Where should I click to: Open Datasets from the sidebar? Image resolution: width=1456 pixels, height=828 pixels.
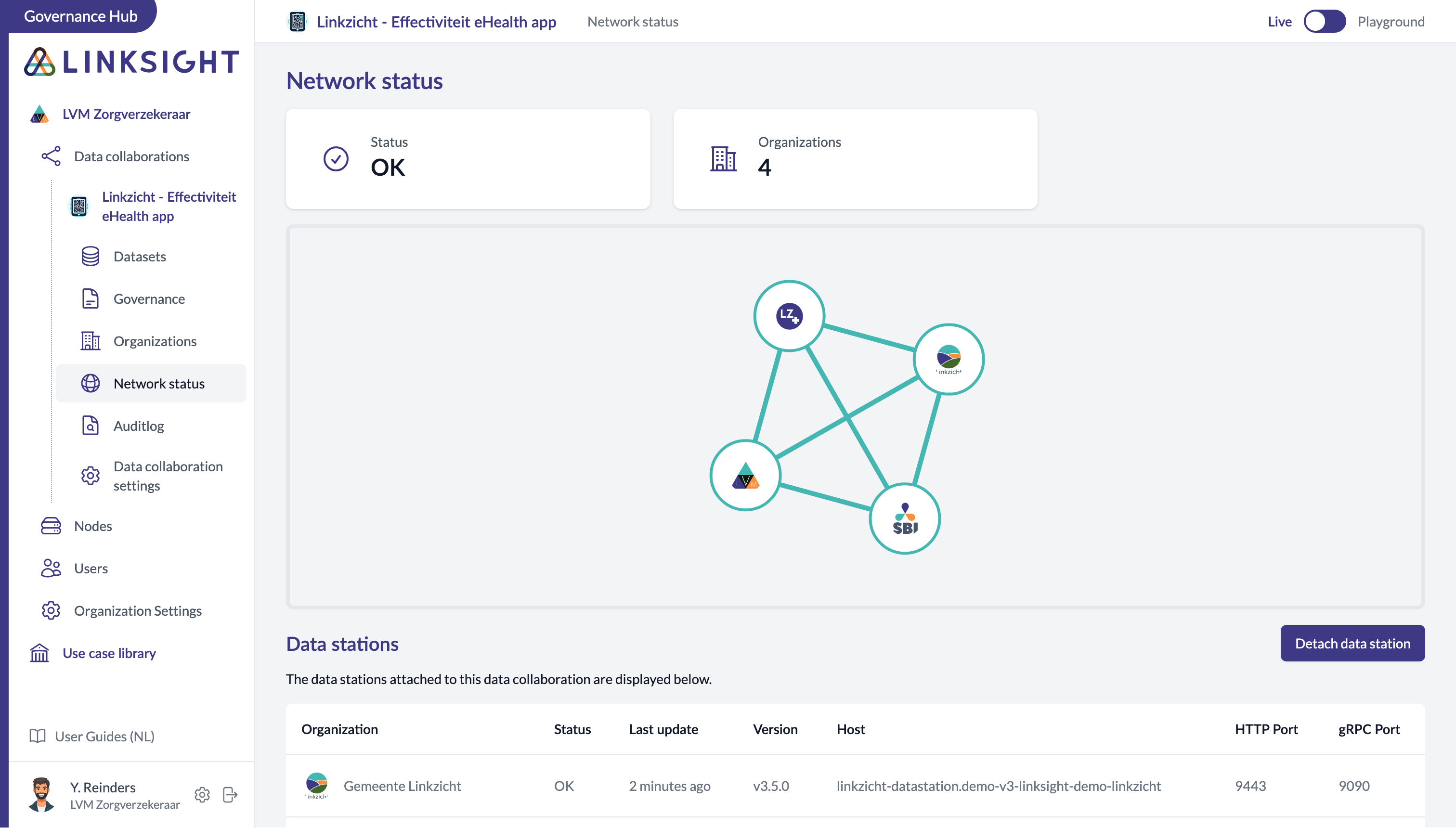(139, 257)
